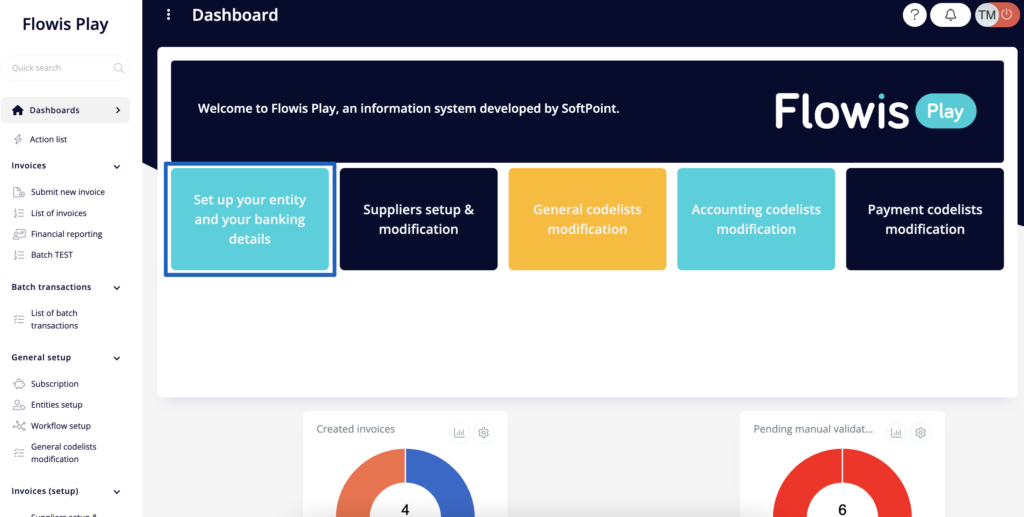
Task: Click Payment codelists modification tile
Action: pos(925,219)
